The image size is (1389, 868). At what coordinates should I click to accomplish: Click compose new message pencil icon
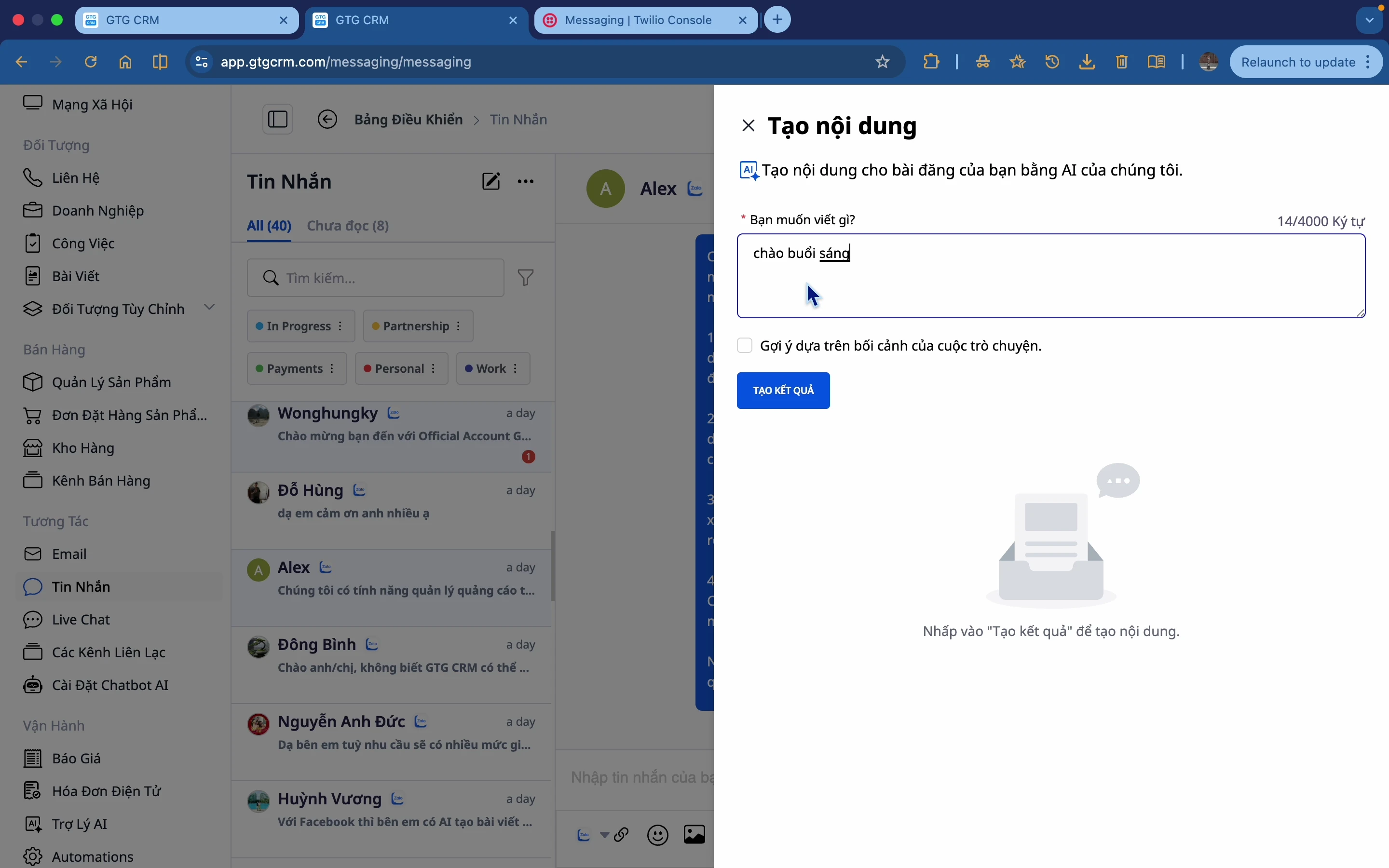click(491, 181)
